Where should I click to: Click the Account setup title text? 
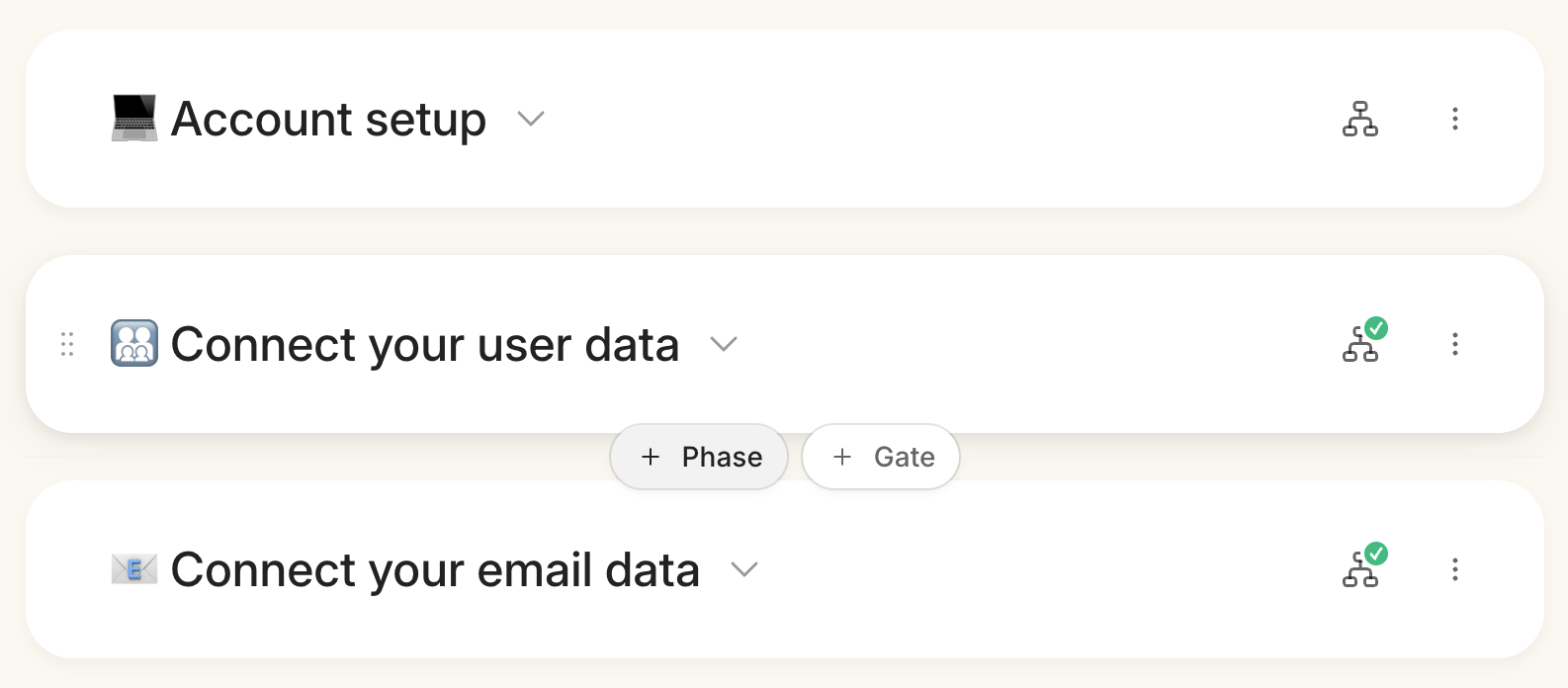point(328,120)
